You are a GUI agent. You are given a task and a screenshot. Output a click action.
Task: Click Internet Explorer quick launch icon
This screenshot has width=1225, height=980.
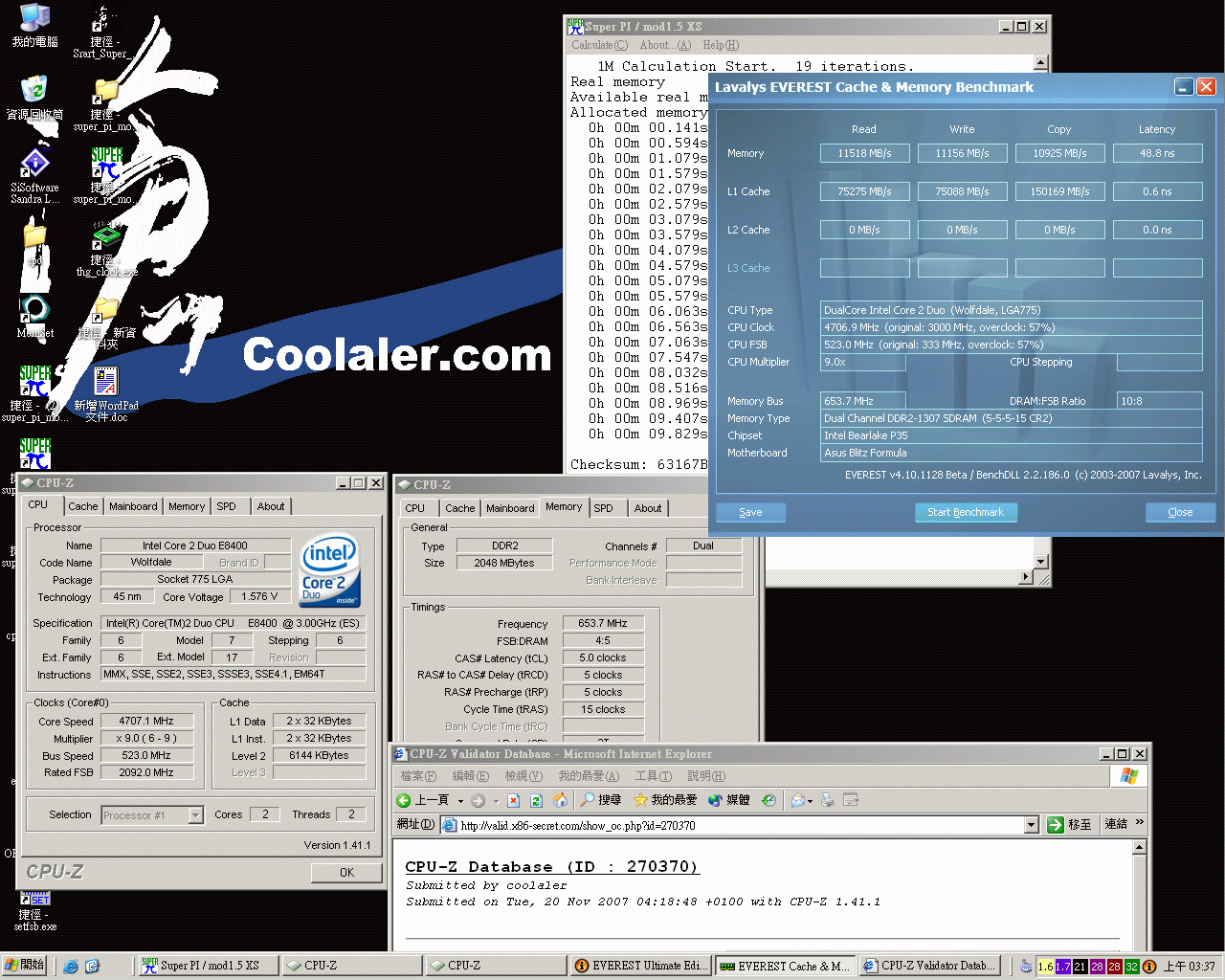pos(71,967)
